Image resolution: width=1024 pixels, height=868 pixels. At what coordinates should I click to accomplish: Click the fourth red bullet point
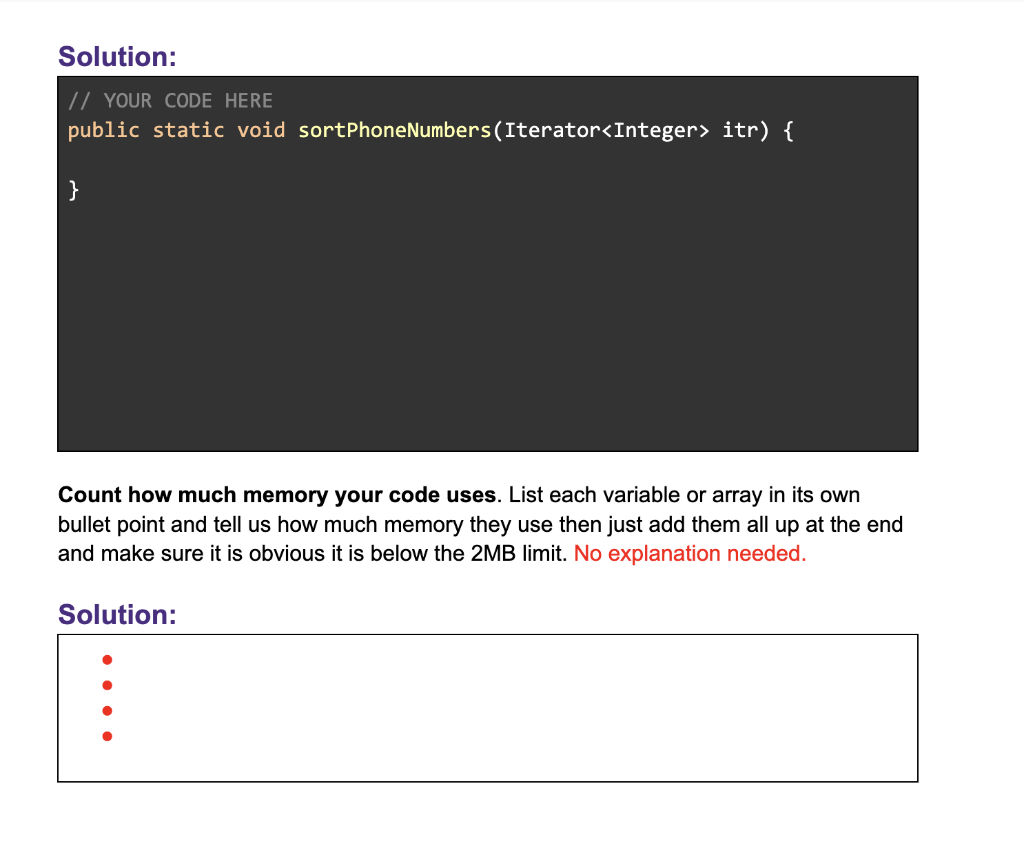click(107, 736)
